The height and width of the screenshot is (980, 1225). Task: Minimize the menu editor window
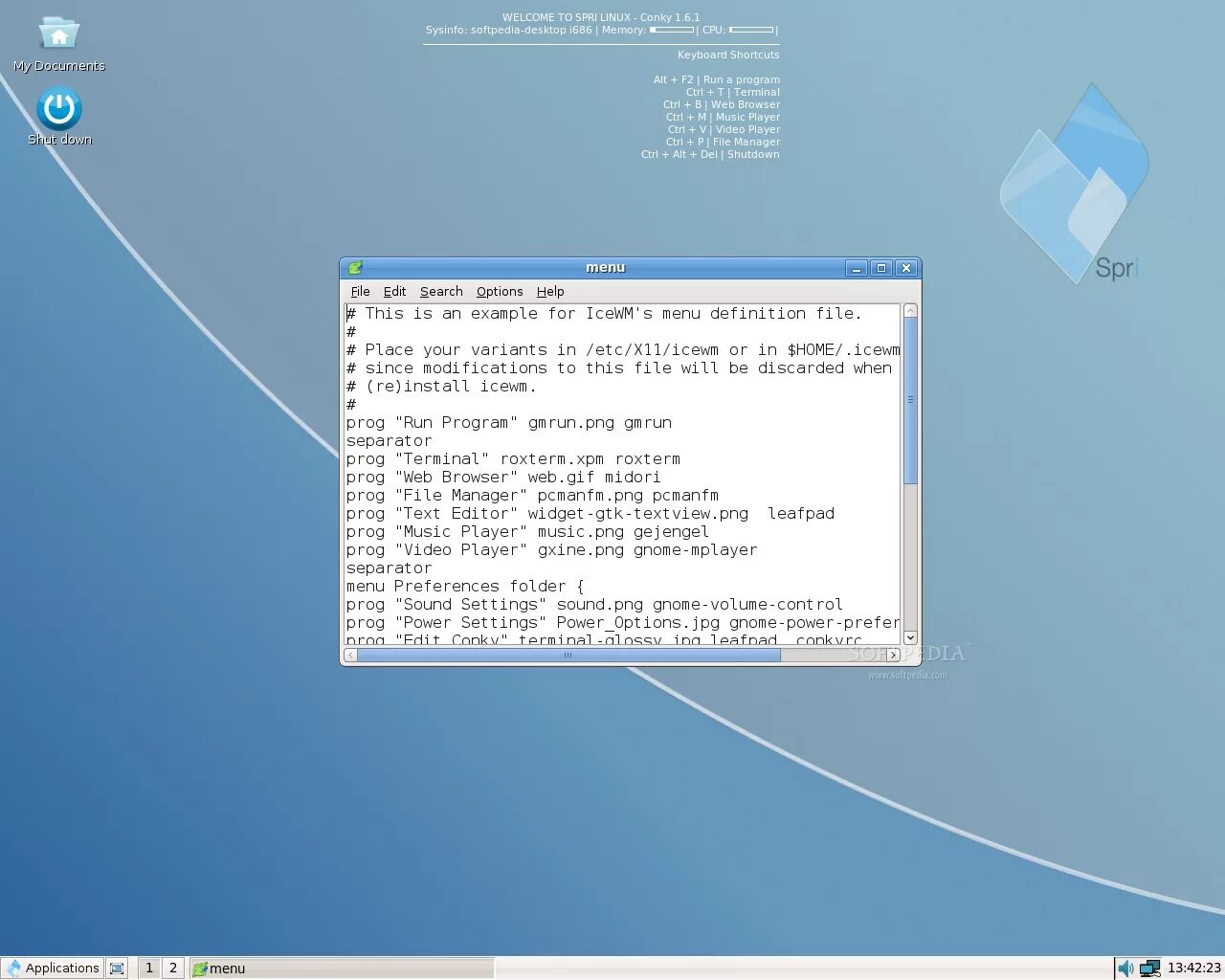(x=857, y=268)
